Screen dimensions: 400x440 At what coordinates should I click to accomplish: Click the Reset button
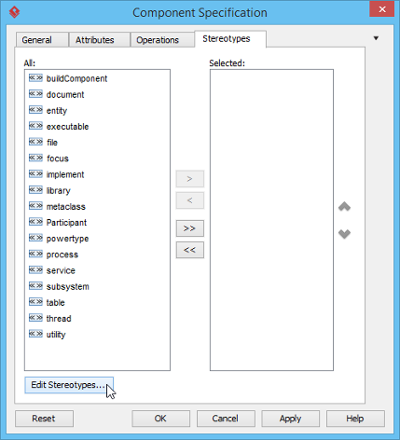44,419
